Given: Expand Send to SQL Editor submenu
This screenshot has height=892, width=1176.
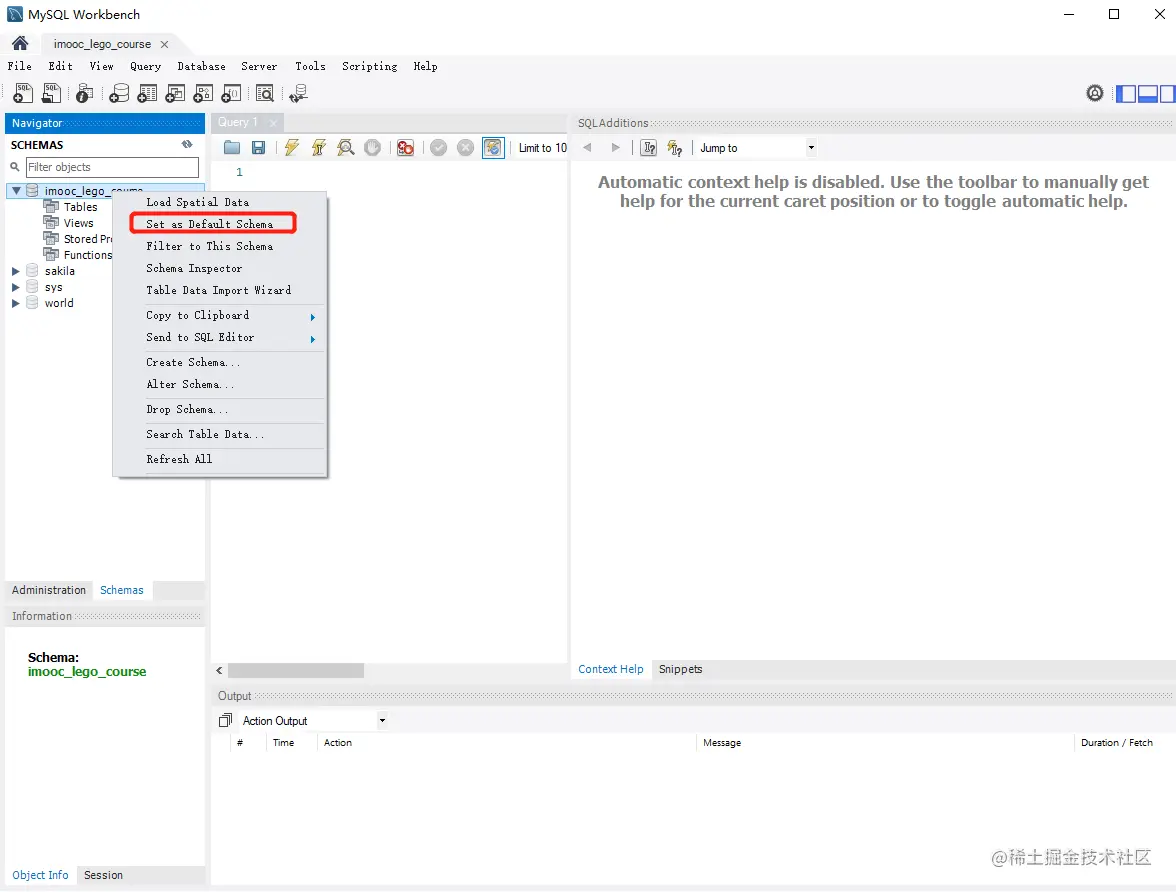Looking at the screenshot, I should pos(220,338).
